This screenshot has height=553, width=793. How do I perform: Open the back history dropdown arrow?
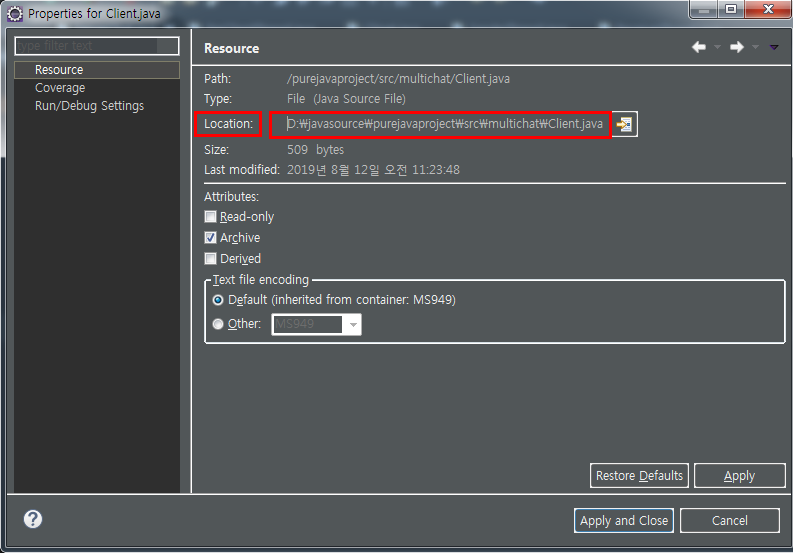pyautogui.click(x=717, y=48)
